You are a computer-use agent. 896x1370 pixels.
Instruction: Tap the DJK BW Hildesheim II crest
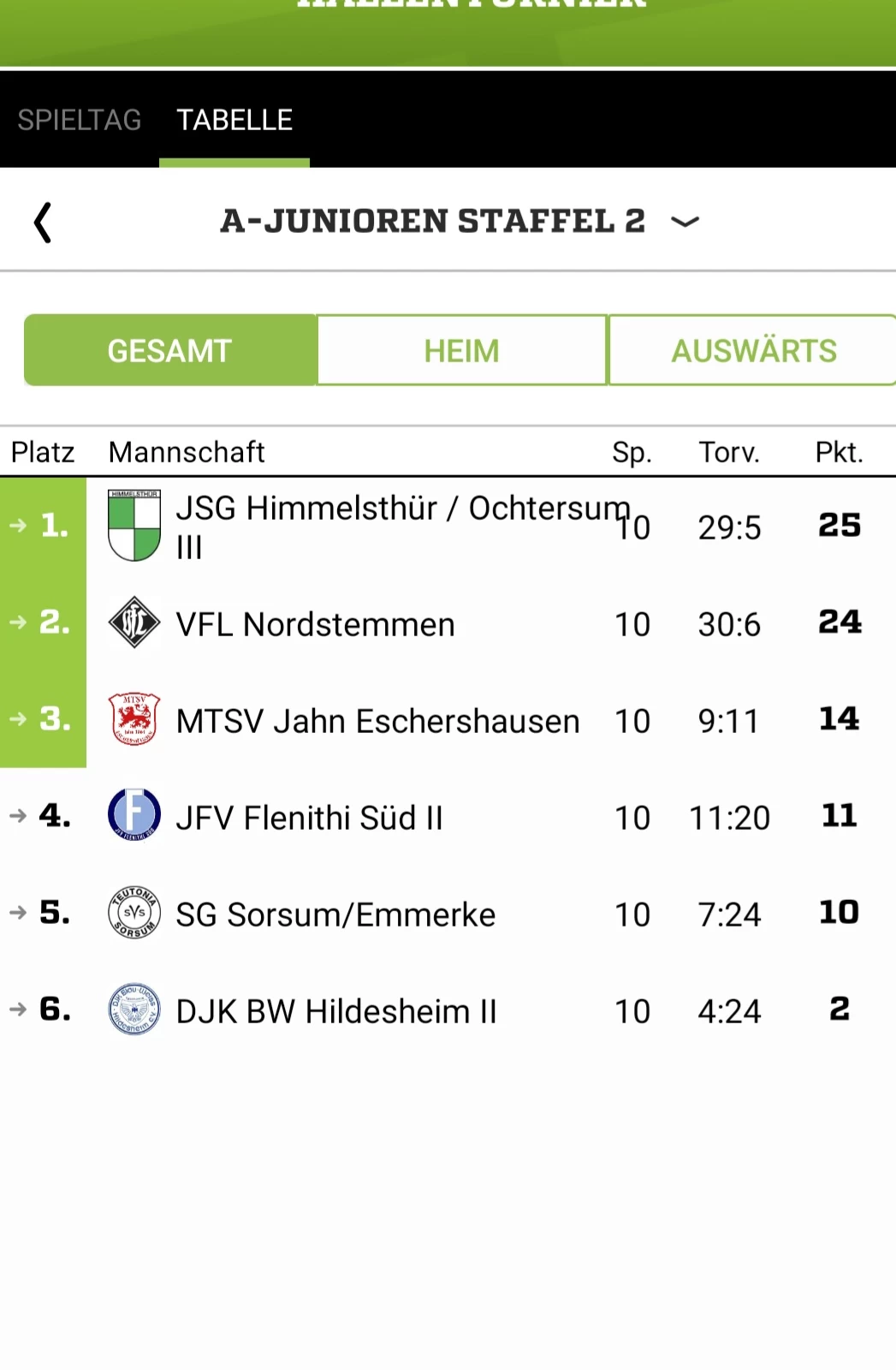click(x=134, y=1010)
